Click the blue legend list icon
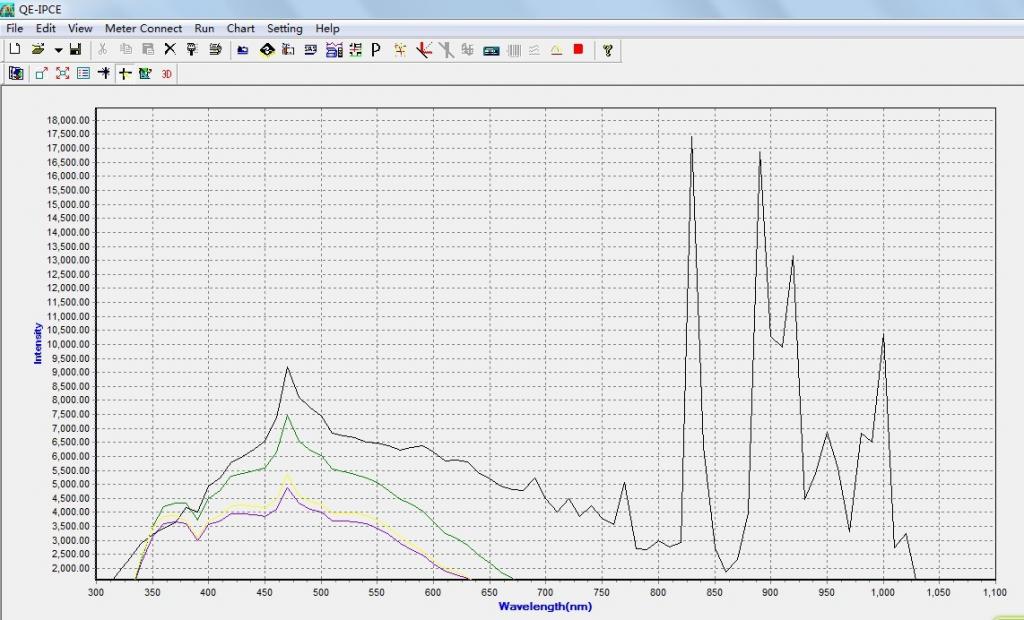Image resolution: width=1024 pixels, height=620 pixels. click(x=83, y=73)
